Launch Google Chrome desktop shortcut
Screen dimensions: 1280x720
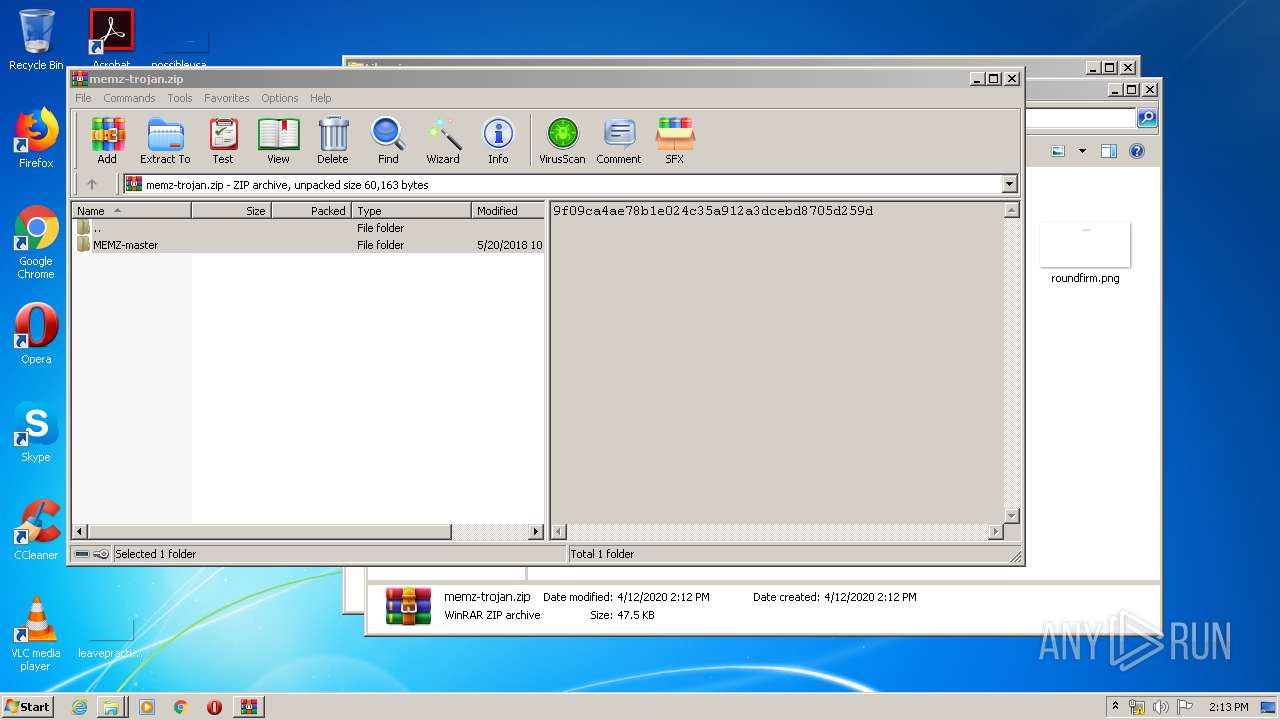point(36,242)
